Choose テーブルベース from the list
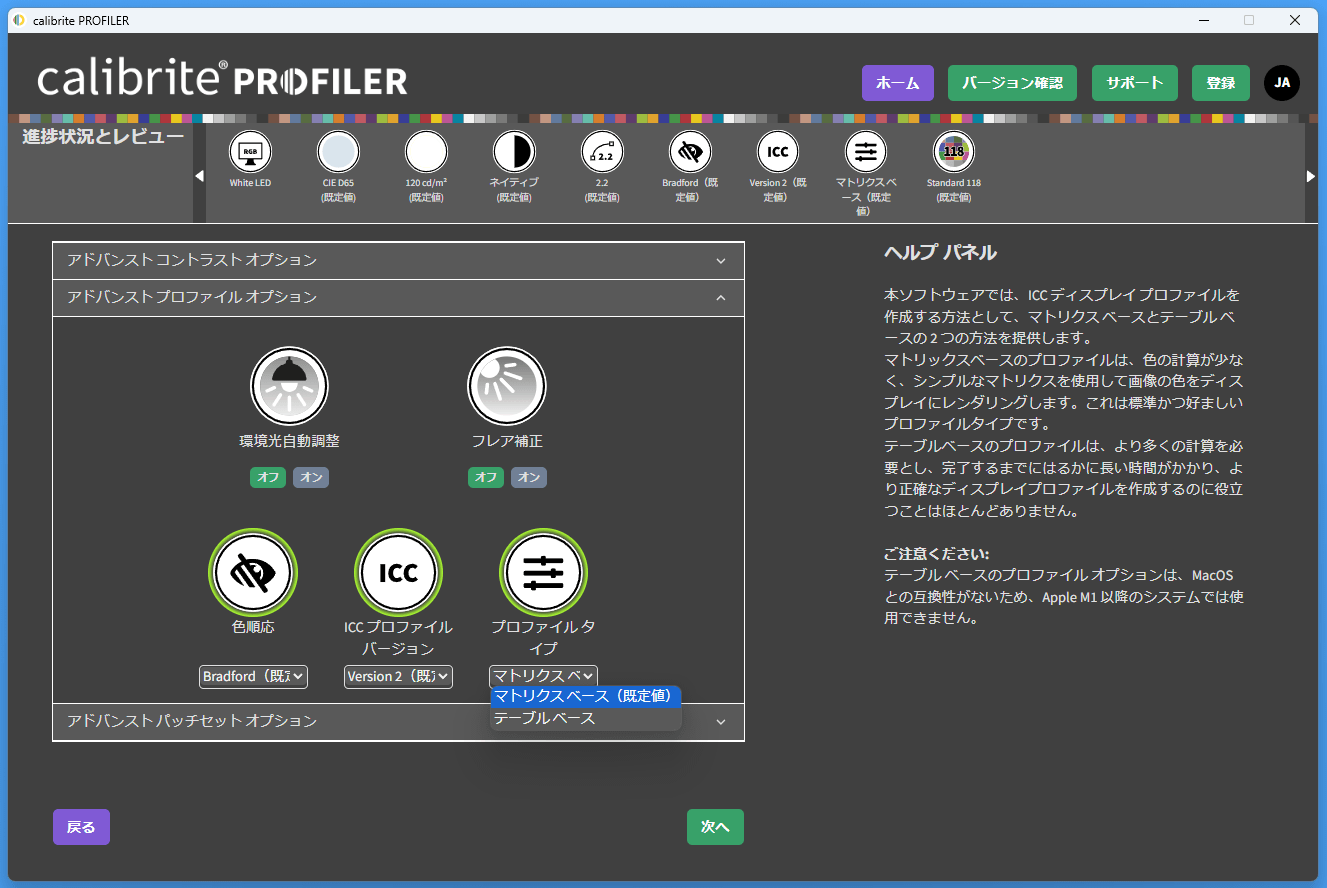The height and width of the screenshot is (888, 1327). pos(586,718)
